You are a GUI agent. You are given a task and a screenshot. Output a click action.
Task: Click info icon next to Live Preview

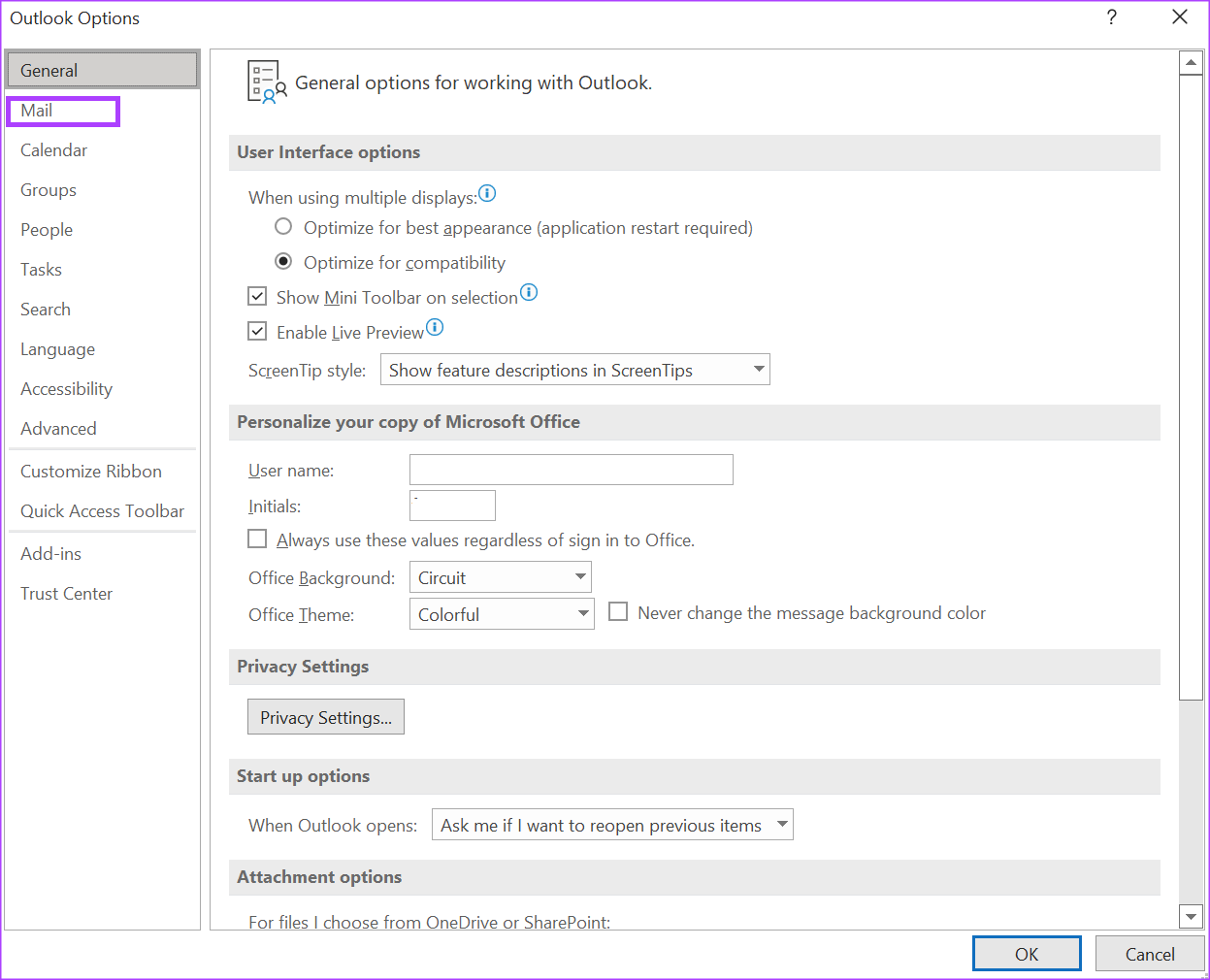click(x=435, y=327)
